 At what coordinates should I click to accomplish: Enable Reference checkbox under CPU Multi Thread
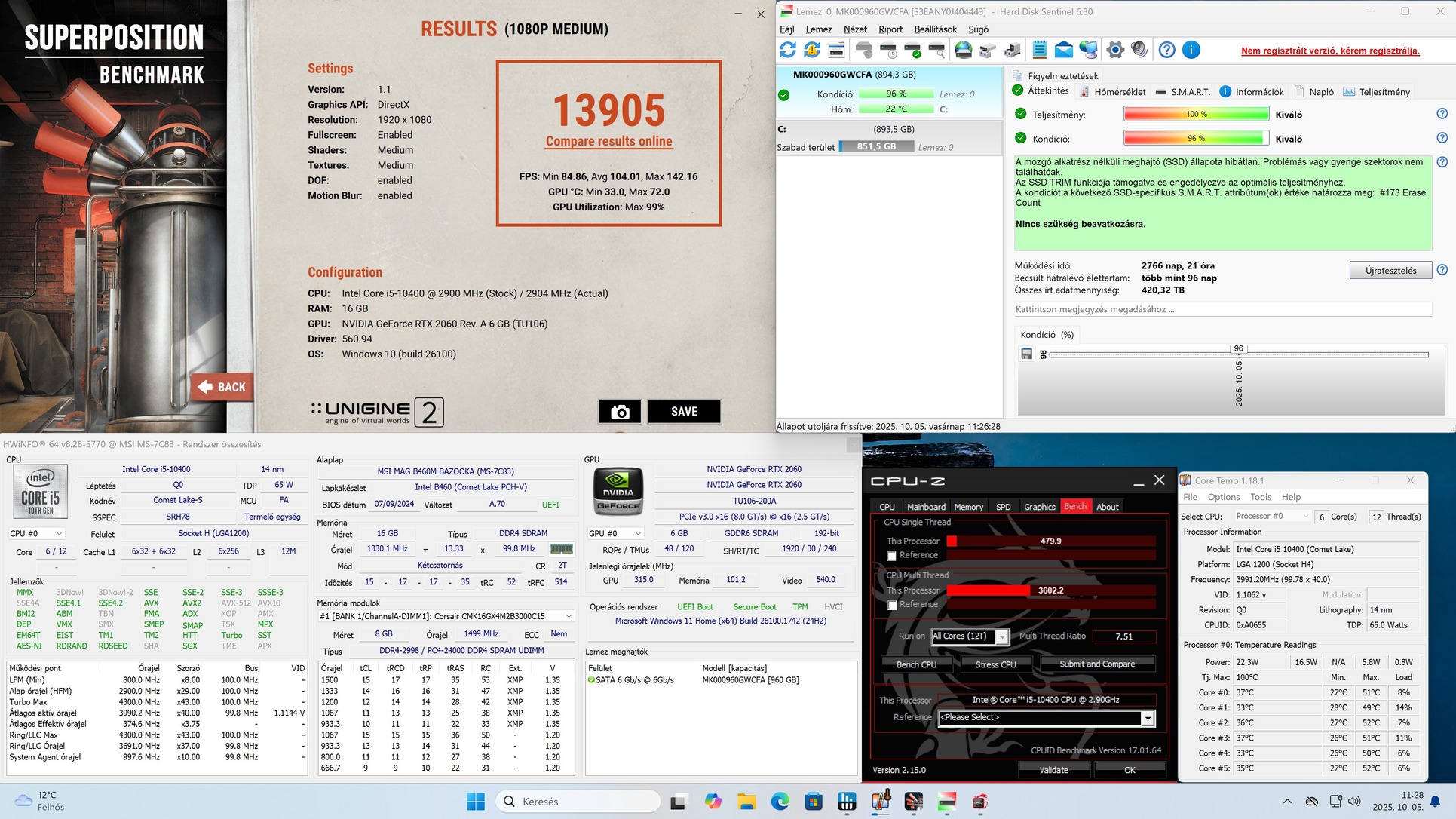coord(891,605)
